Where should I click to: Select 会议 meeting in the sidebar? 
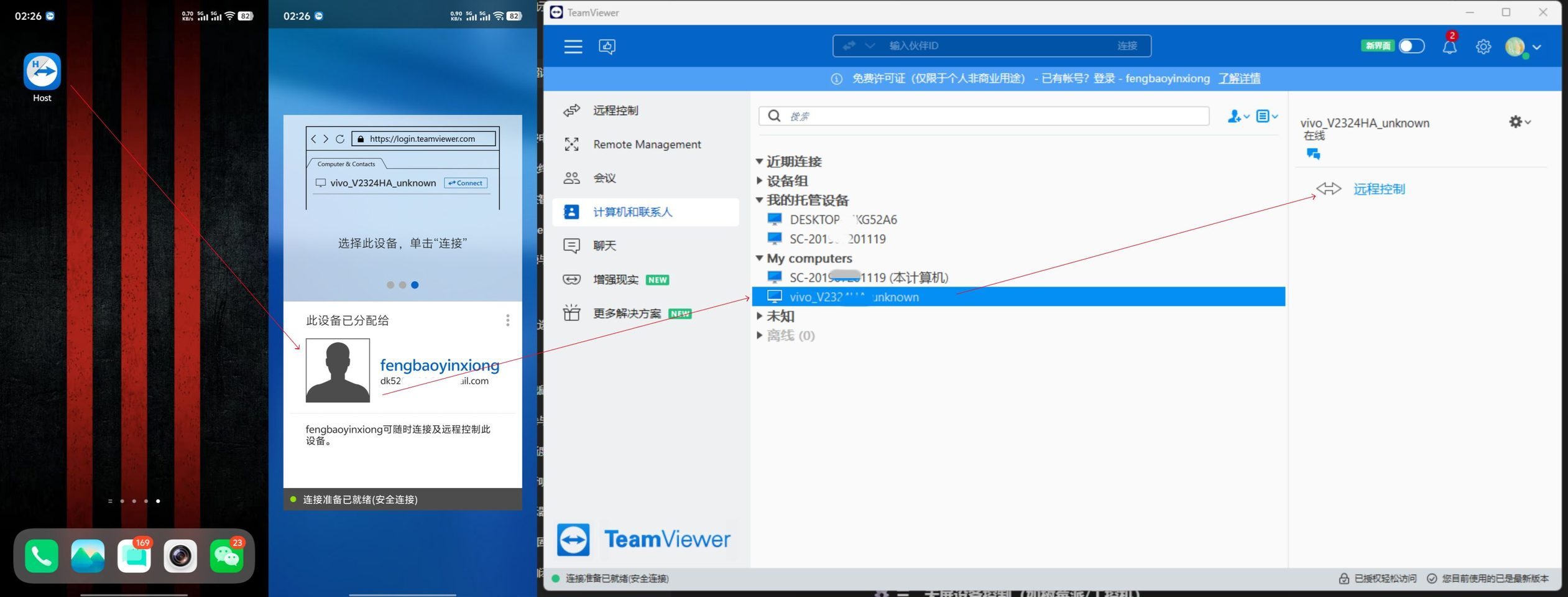[645, 178]
